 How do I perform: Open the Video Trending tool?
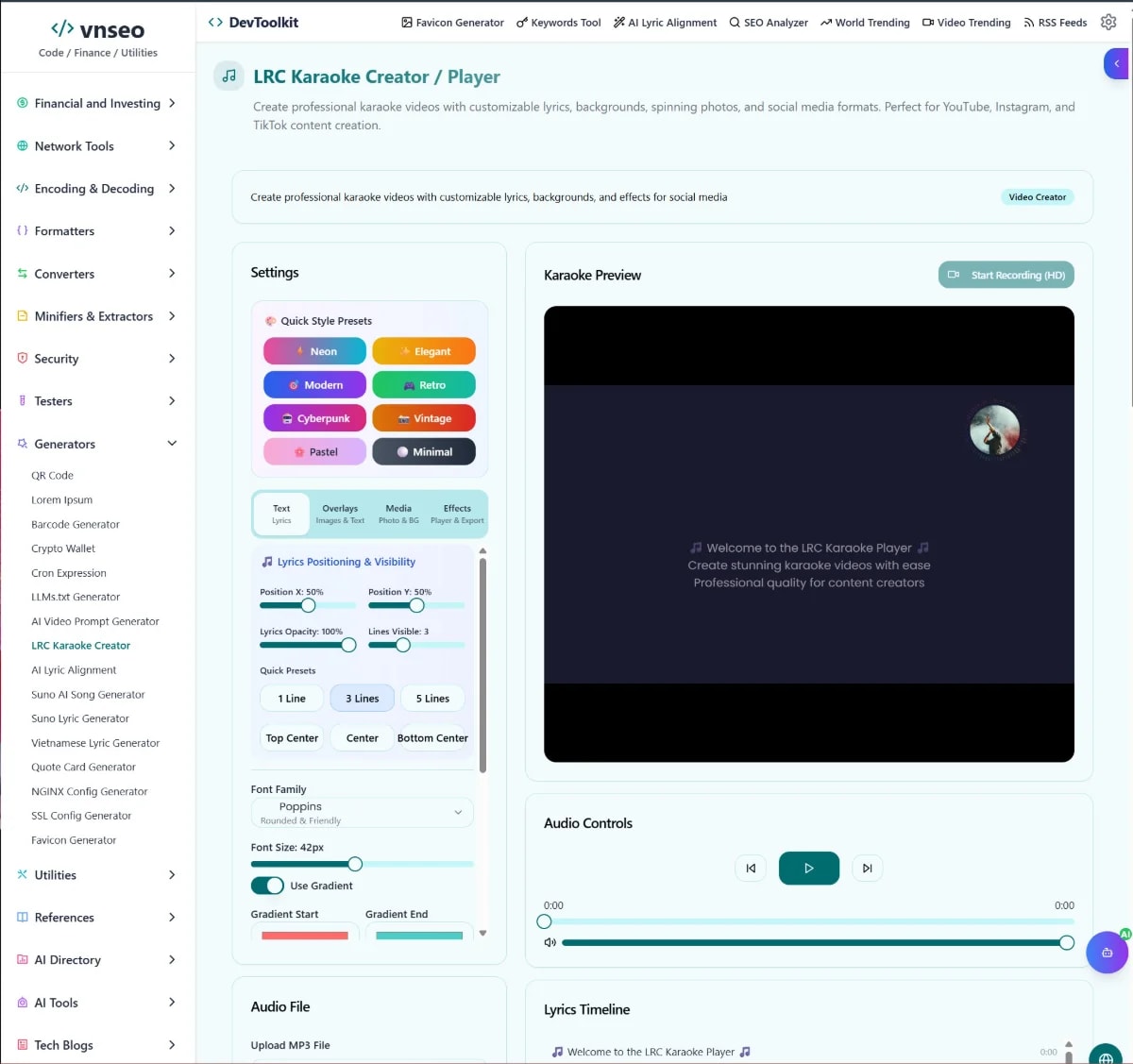pos(966,22)
